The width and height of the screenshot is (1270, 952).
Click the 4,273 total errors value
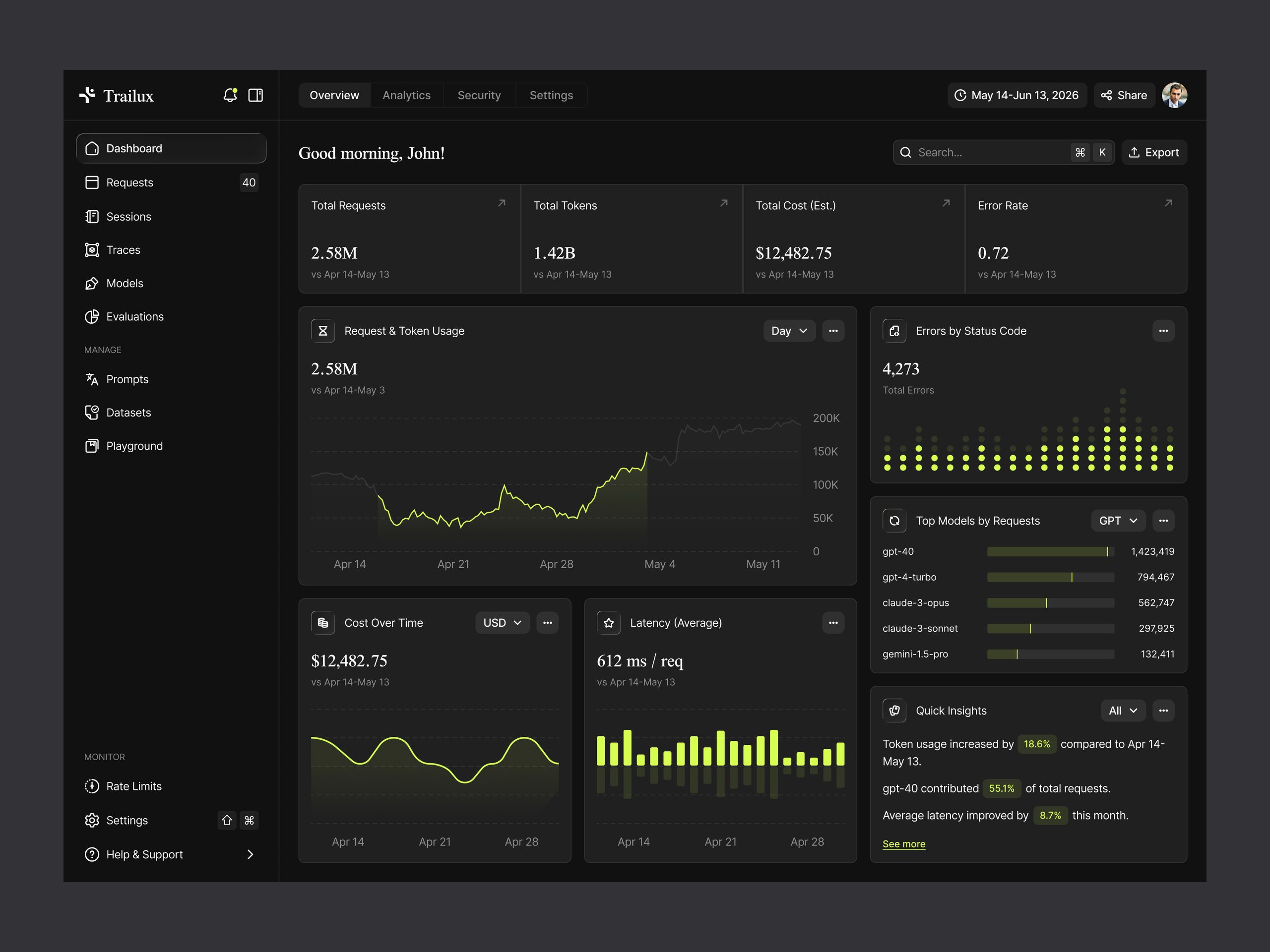point(901,369)
